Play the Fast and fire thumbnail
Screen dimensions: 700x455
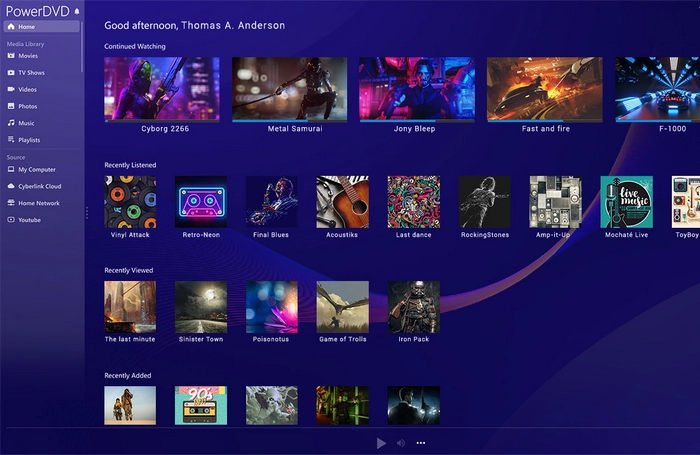pyautogui.click(x=545, y=88)
